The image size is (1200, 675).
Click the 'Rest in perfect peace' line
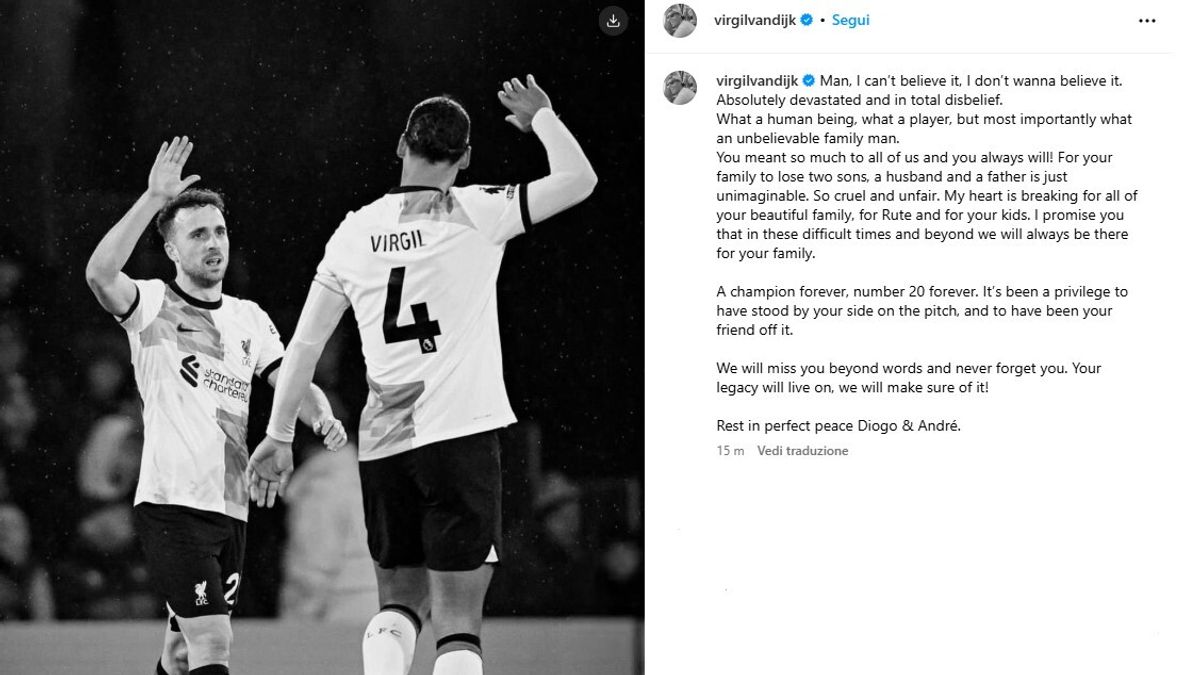(x=838, y=426)
